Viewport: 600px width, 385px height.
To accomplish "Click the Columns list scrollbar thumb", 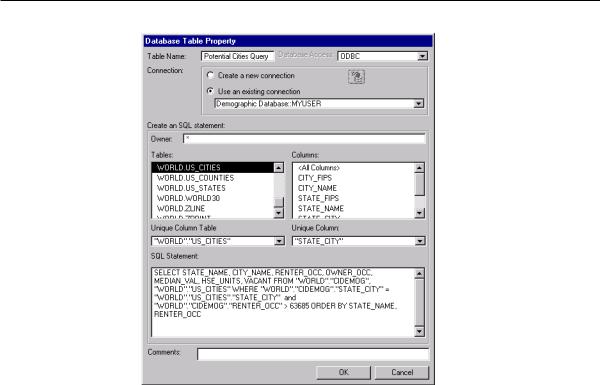I will (419, 184).
